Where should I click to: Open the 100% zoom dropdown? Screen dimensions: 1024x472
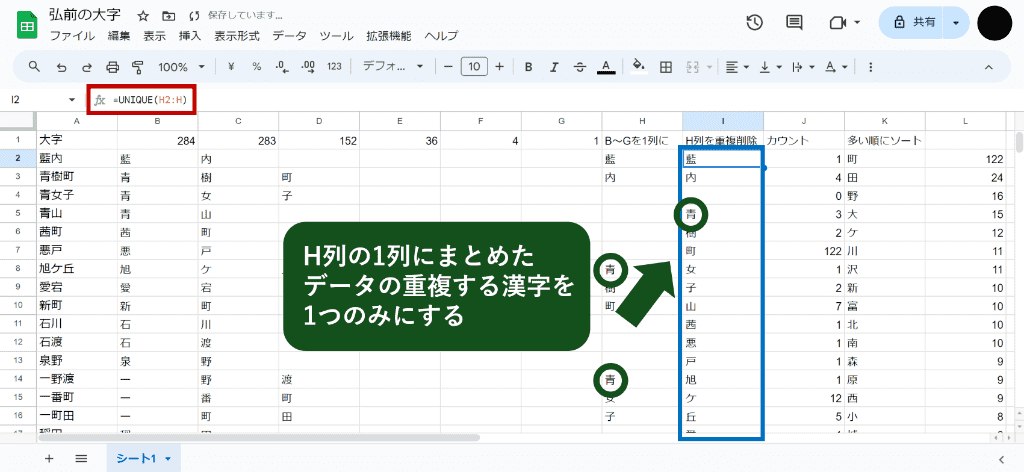click(x=181, y=67)
